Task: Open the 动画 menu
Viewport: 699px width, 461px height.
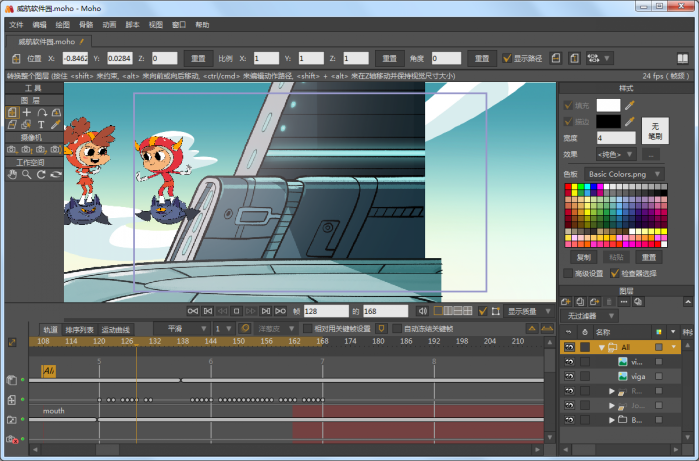Action: 109,25
